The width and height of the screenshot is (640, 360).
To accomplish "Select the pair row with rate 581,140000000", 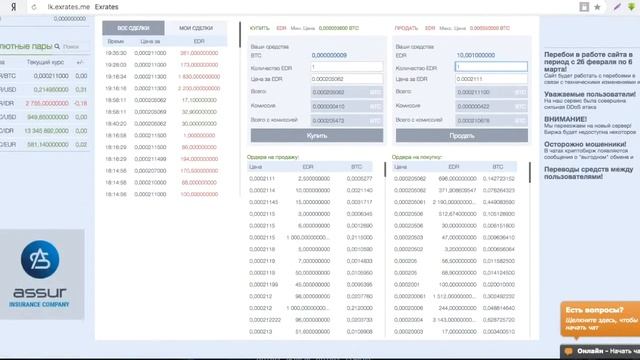I will (44, 144).
